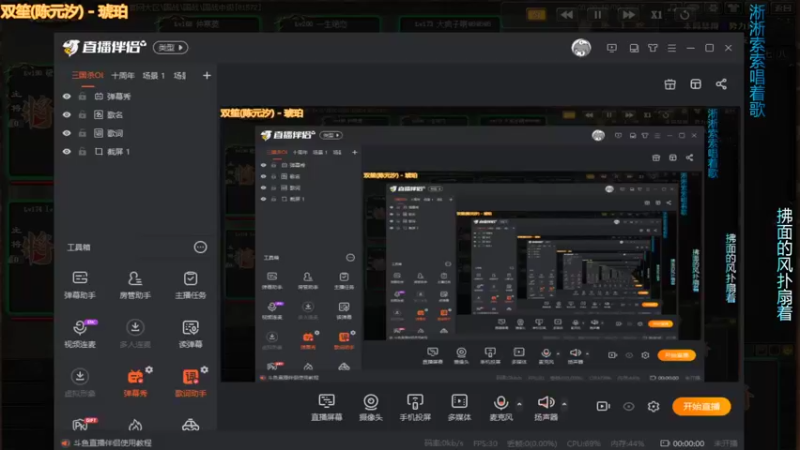Download the 多人连麦 tool
This screenshot has width=800, height=450.
[x=135, y=334]
